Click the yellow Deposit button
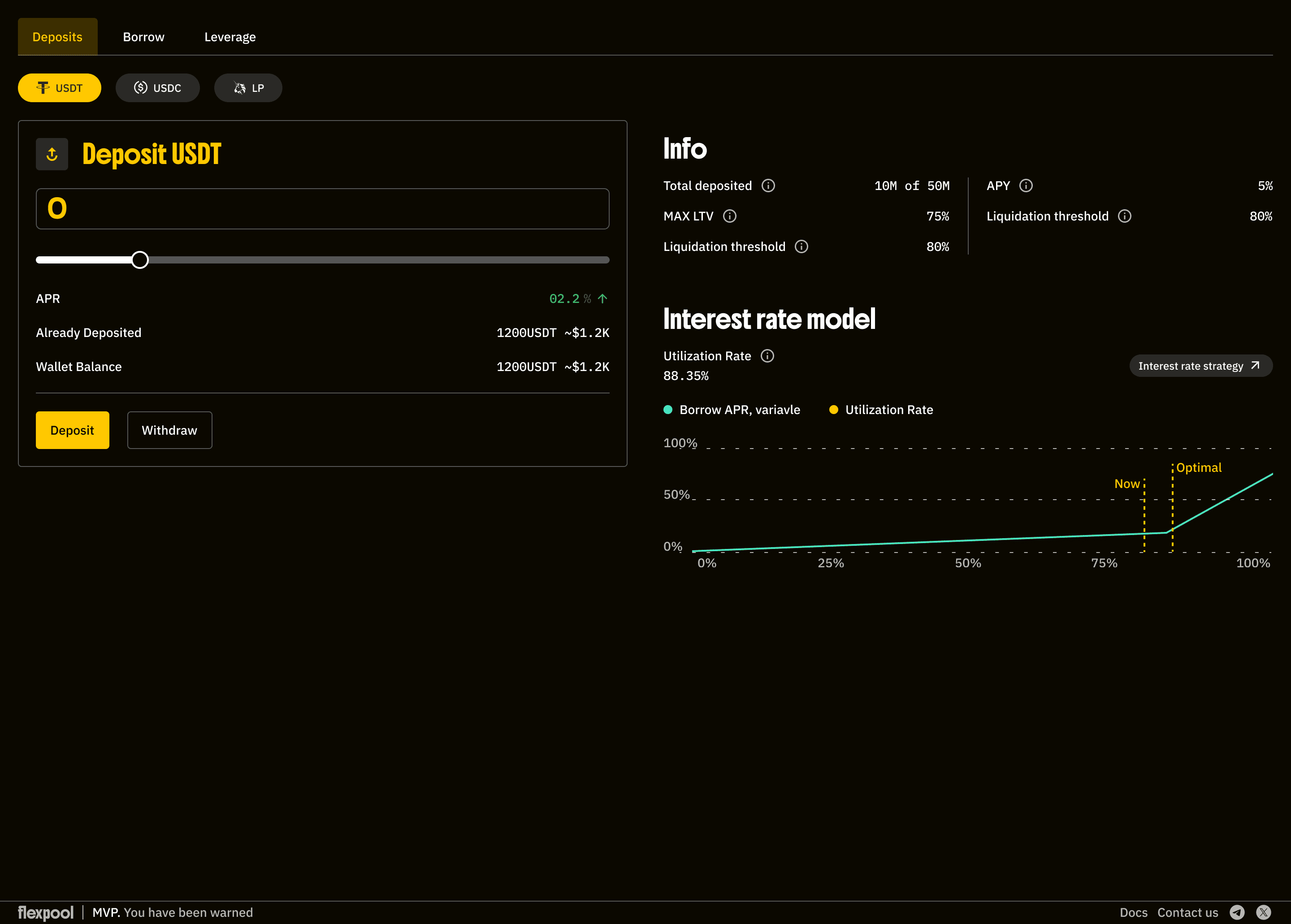 pyautogui.click(x=72, y=430)
